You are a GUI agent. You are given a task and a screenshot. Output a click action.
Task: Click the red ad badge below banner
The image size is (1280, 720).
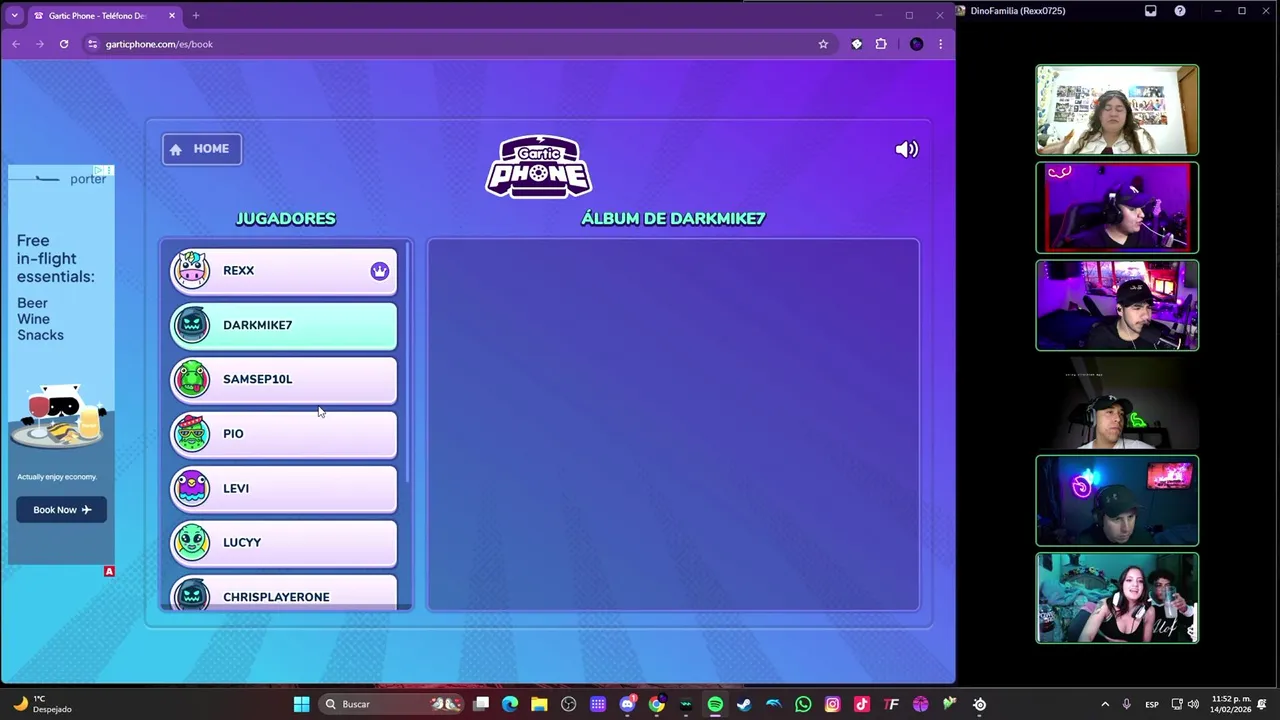[109, 571]
